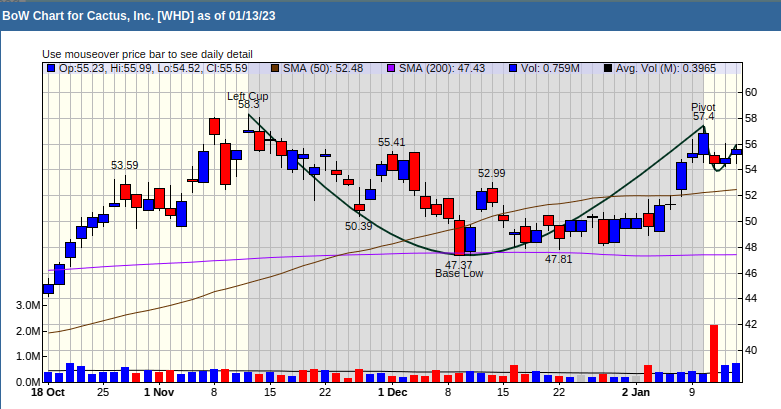
Task: Click the 'Avg. Vol (M): 0.3965' legend text
Action: pos(666,68)
